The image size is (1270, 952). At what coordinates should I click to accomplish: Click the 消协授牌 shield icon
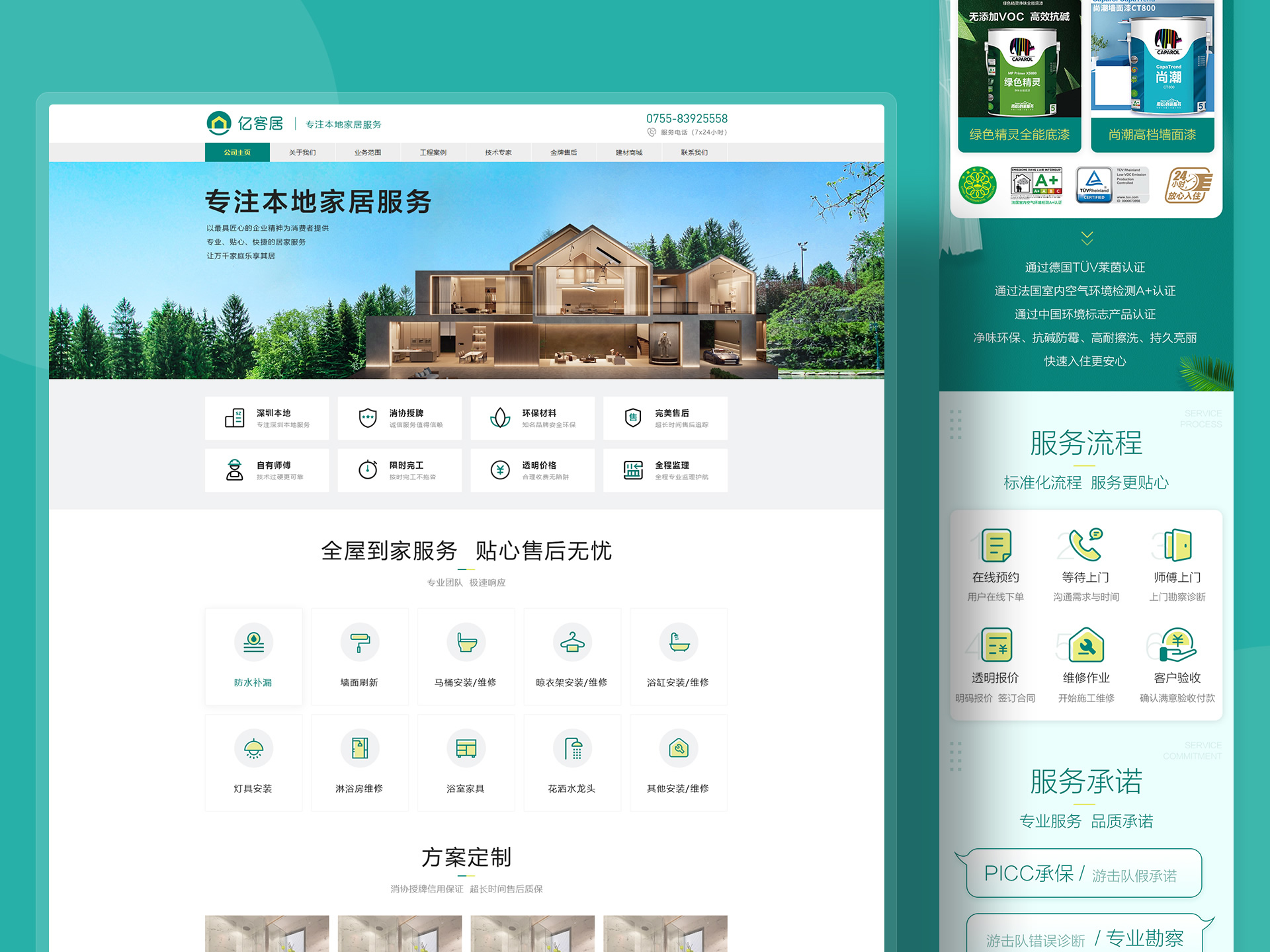368,418
